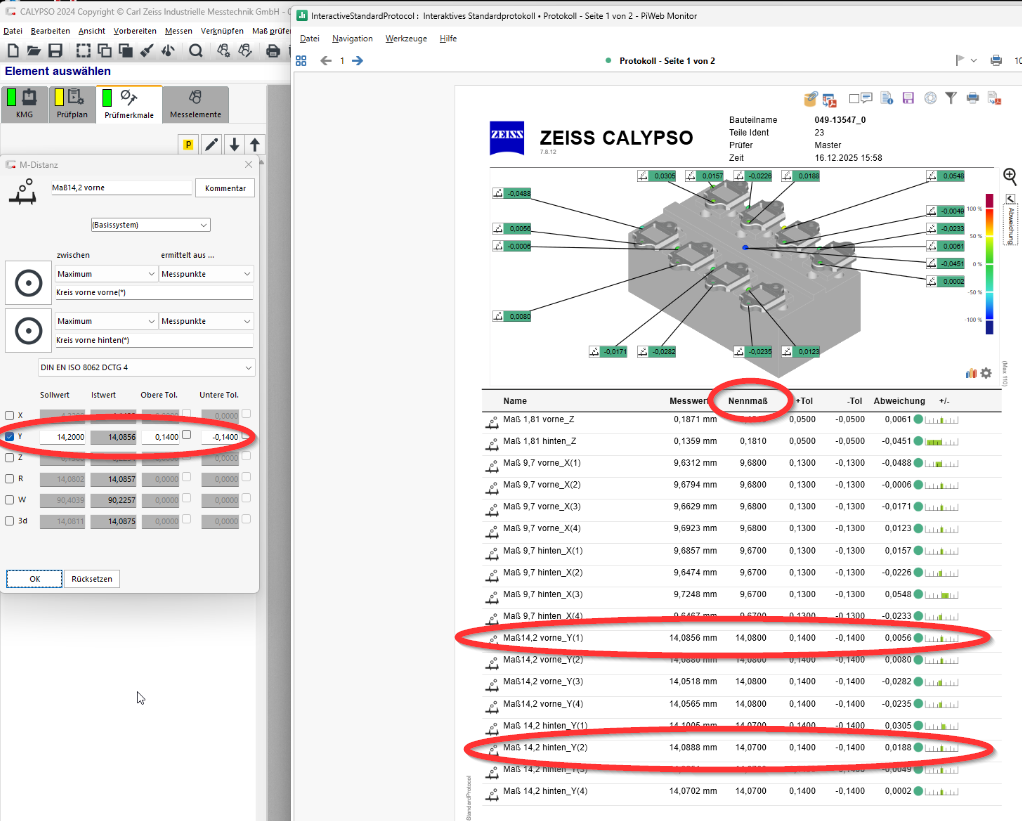Image resolution: width=1022 pixels, height=821 pixels.
Task: Click the magnifier zoom icon beside the 3D view
Action: 1009,176
